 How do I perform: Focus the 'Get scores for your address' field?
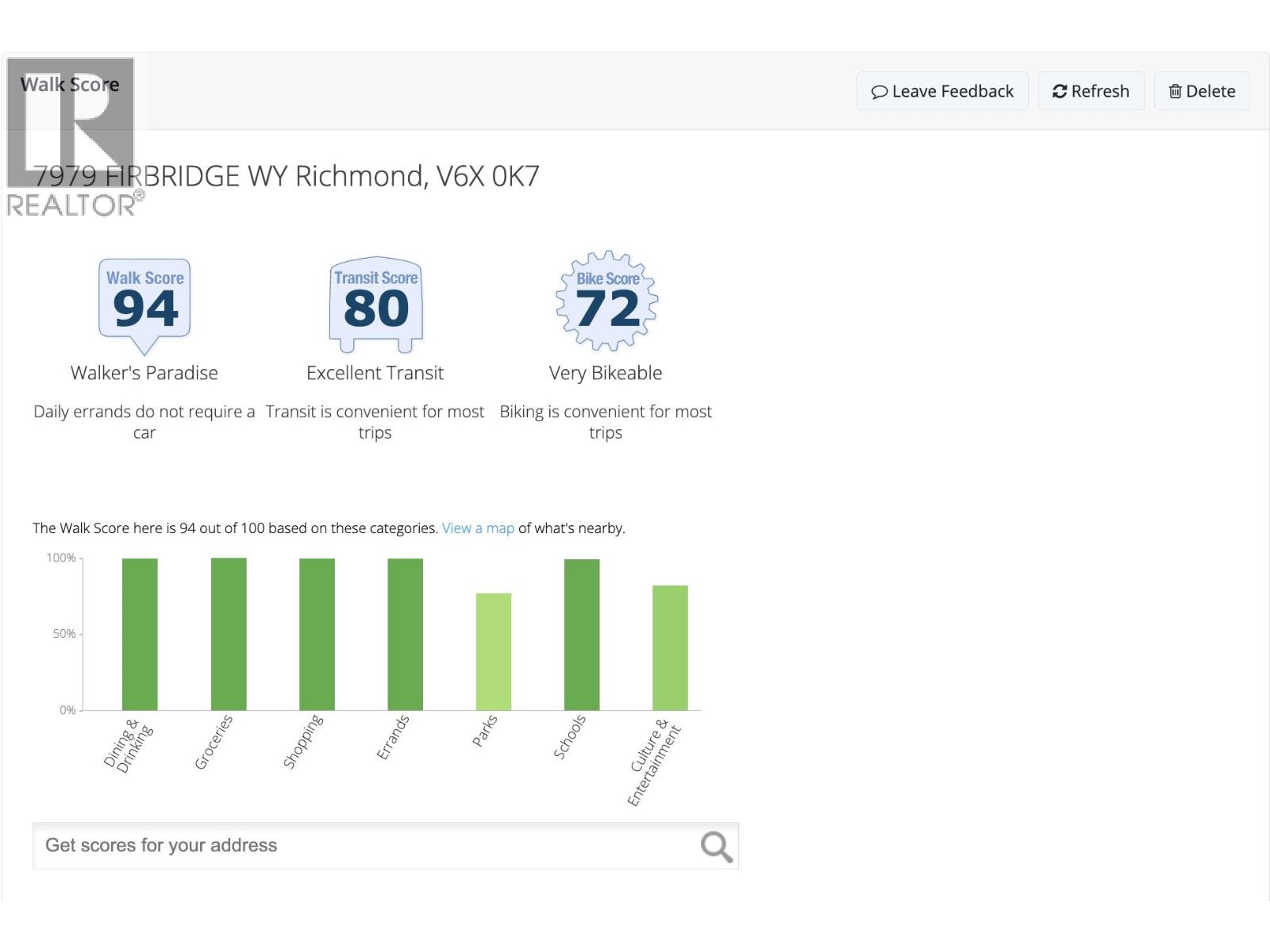coord(365,846)
